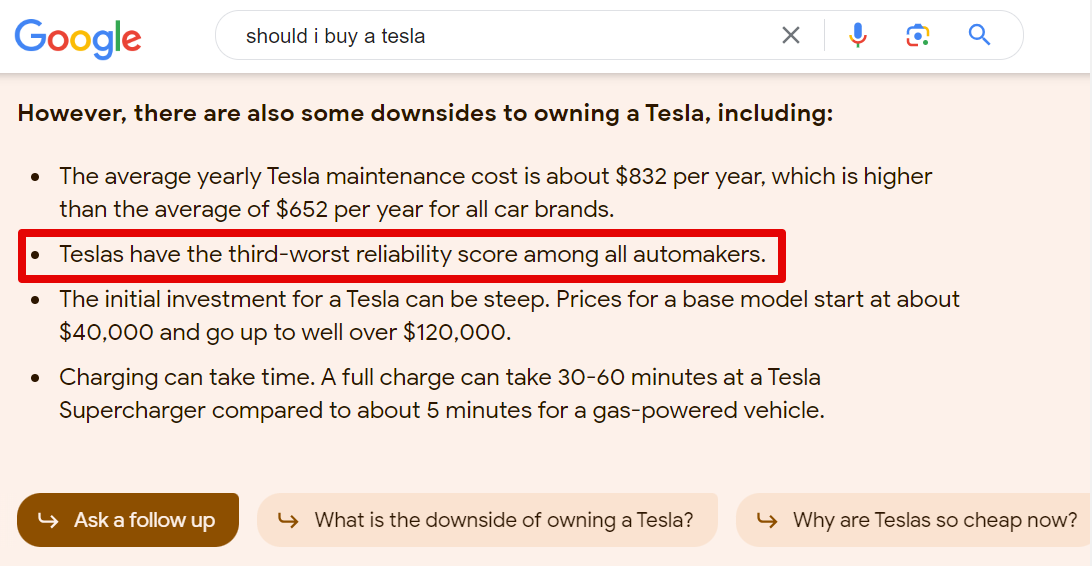Click the bullet about yearly Tesla maintenance cost

coord(495,193)
